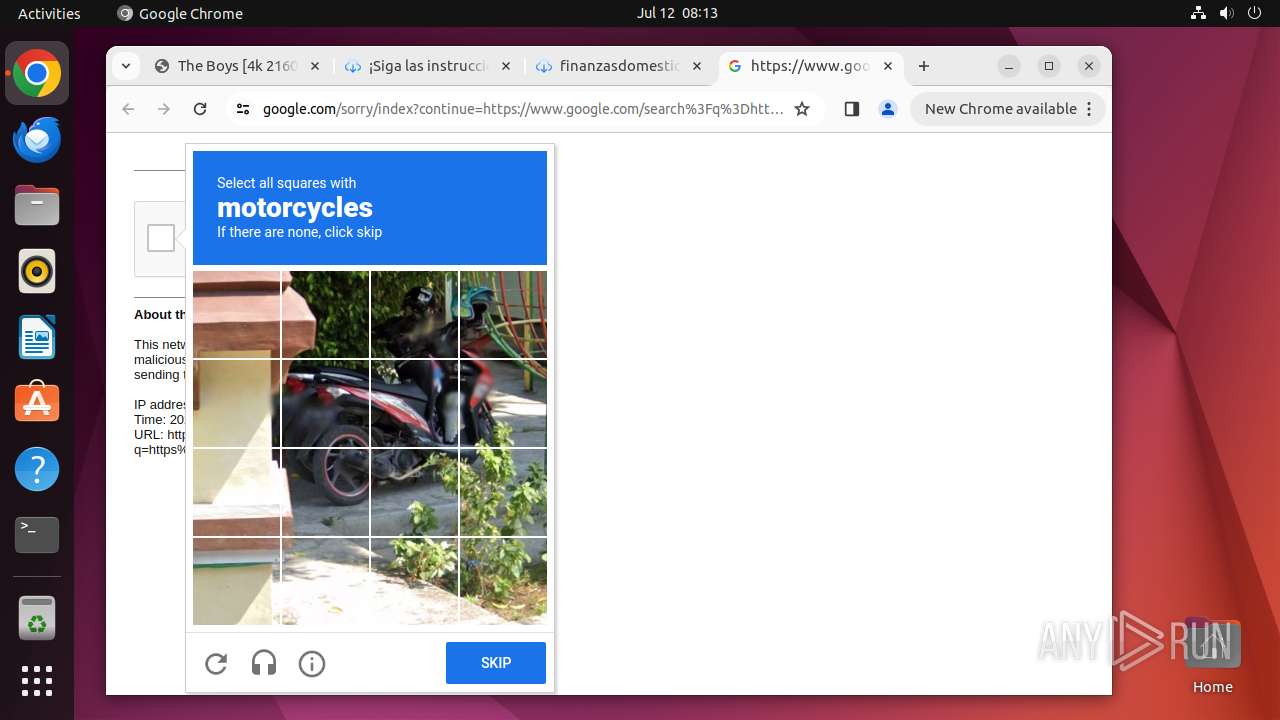Image resolution: width=1280 pixels, height=720 pixels.
Task: Open the clock calendar Jul 12 08:13
Action: [677, 13]
